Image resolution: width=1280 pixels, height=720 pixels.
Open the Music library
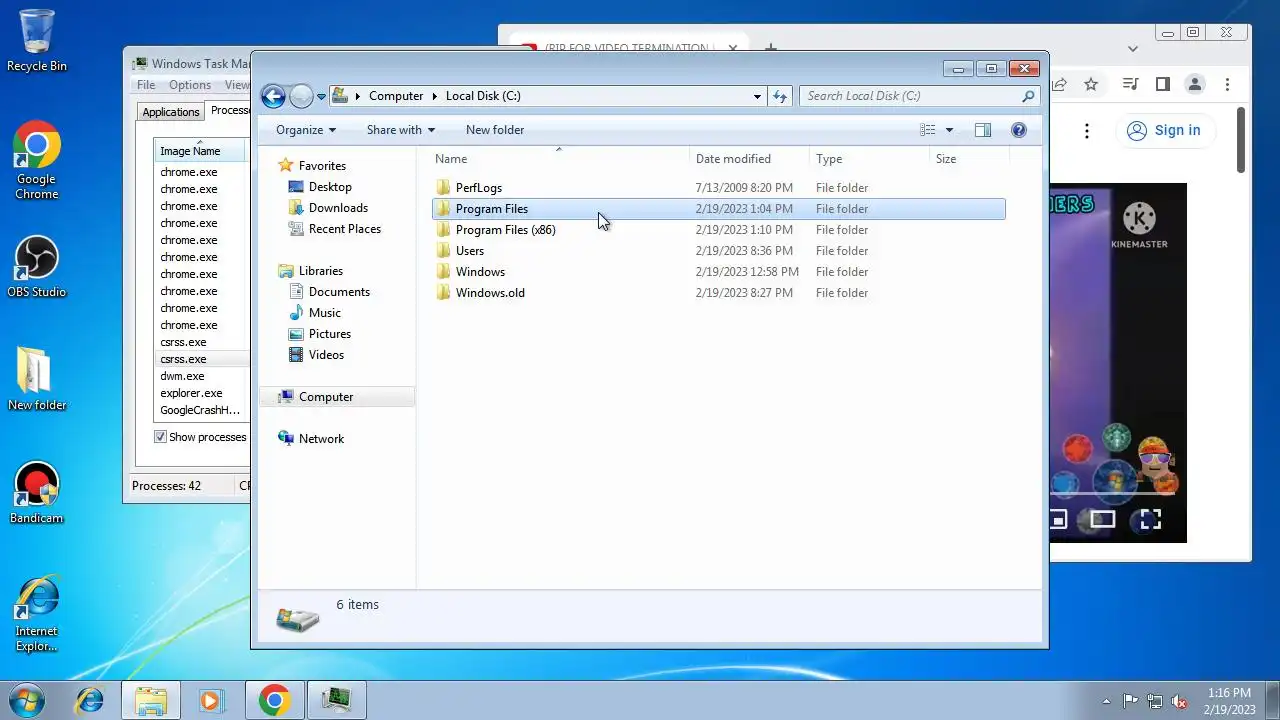pyautogui.click(x=324, y=313)
